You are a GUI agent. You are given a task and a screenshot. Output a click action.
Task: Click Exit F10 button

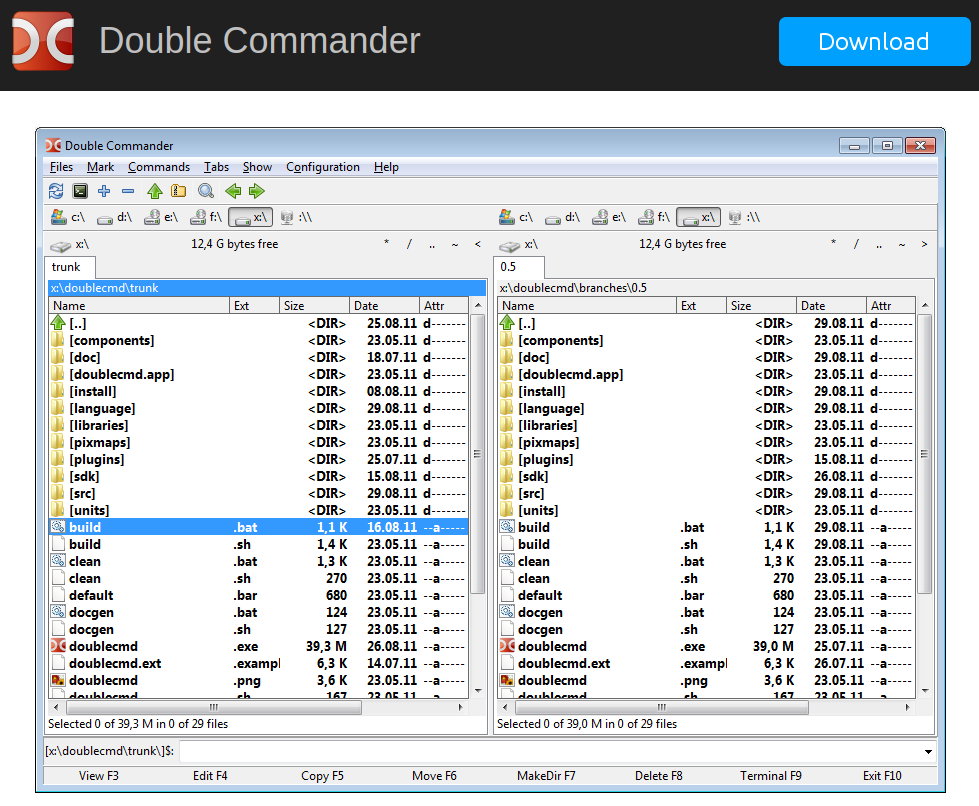click(882, 775)
